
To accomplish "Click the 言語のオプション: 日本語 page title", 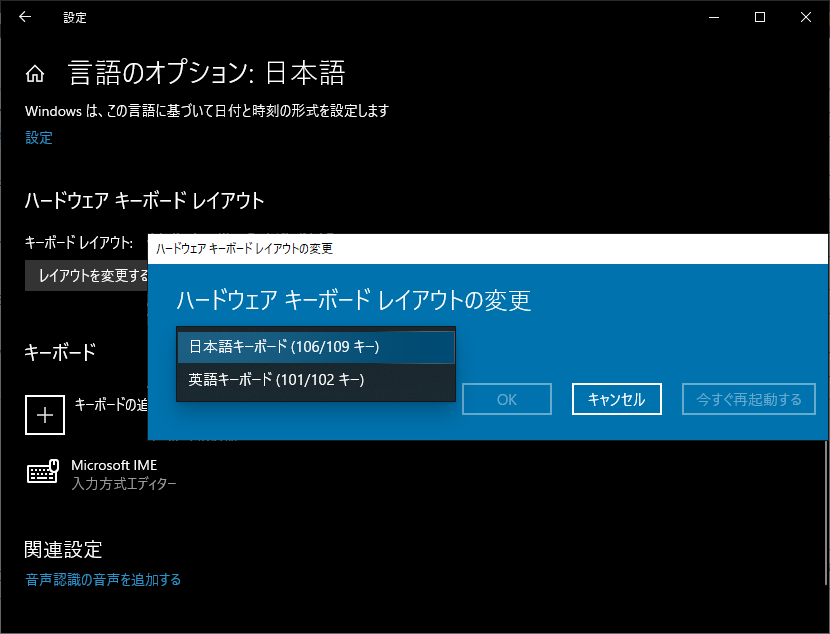I will [209, 72].
